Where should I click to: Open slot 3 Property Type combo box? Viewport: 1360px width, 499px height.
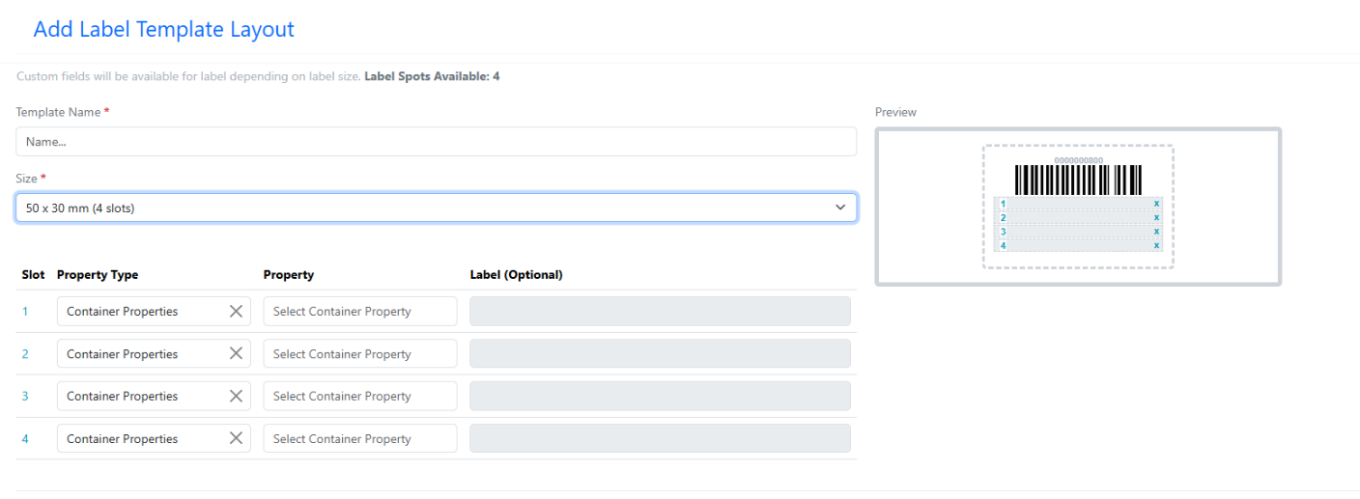pyautogui.click(x=153, y=396)
